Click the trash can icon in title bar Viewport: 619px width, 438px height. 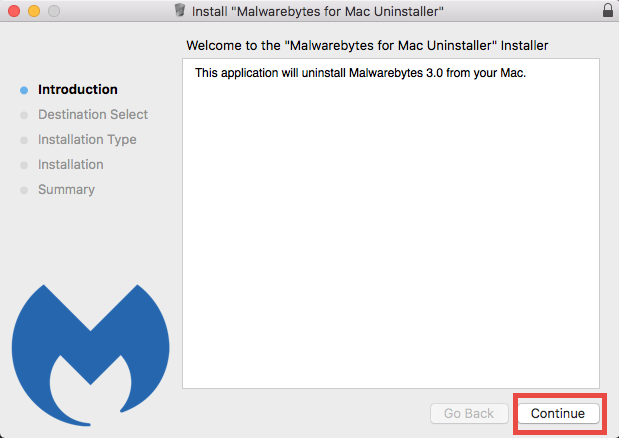pyautogui.click(x=180, y=10)
